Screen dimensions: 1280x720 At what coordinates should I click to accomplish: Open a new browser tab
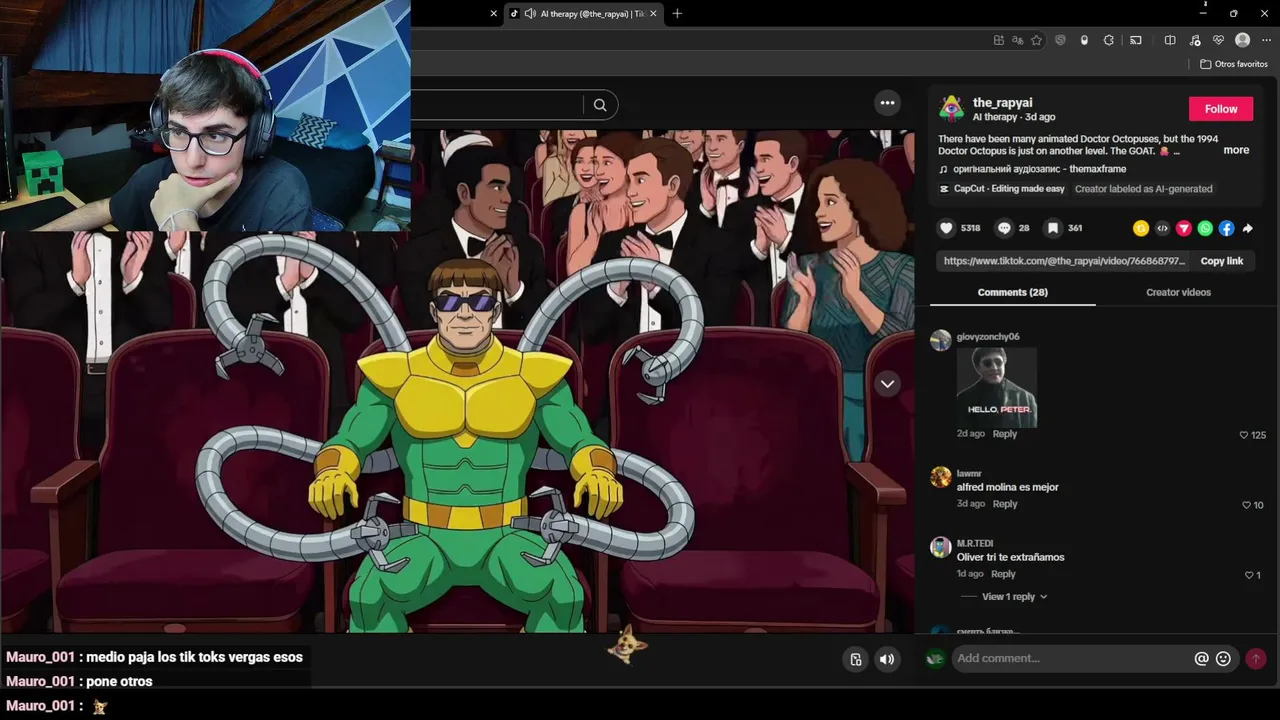[x=677, y=14]
